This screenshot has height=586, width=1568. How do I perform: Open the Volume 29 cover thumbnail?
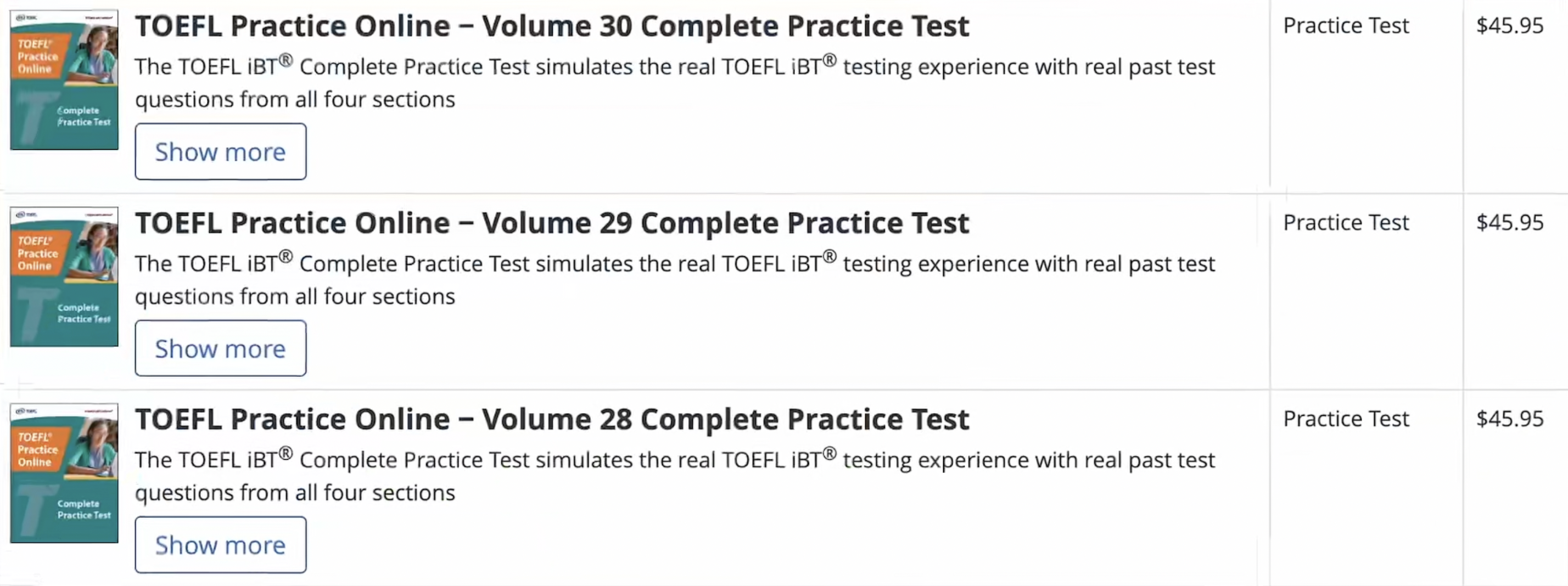(x=64, y=277)
